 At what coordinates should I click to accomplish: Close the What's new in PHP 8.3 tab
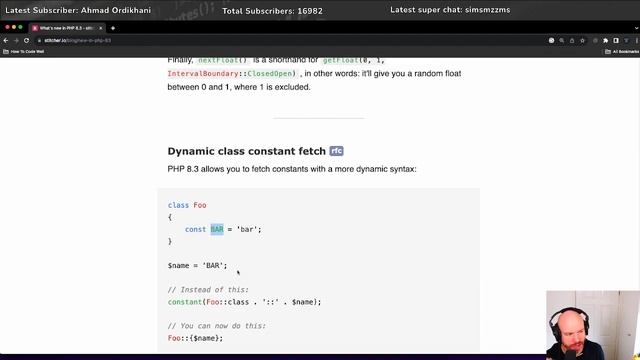100,28
